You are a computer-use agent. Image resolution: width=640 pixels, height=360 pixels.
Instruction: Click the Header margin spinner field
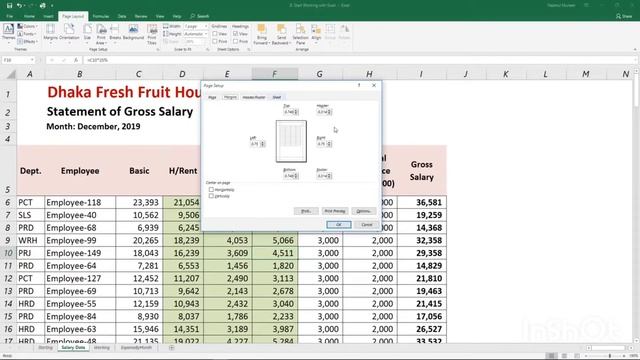(x=324, y=112)
